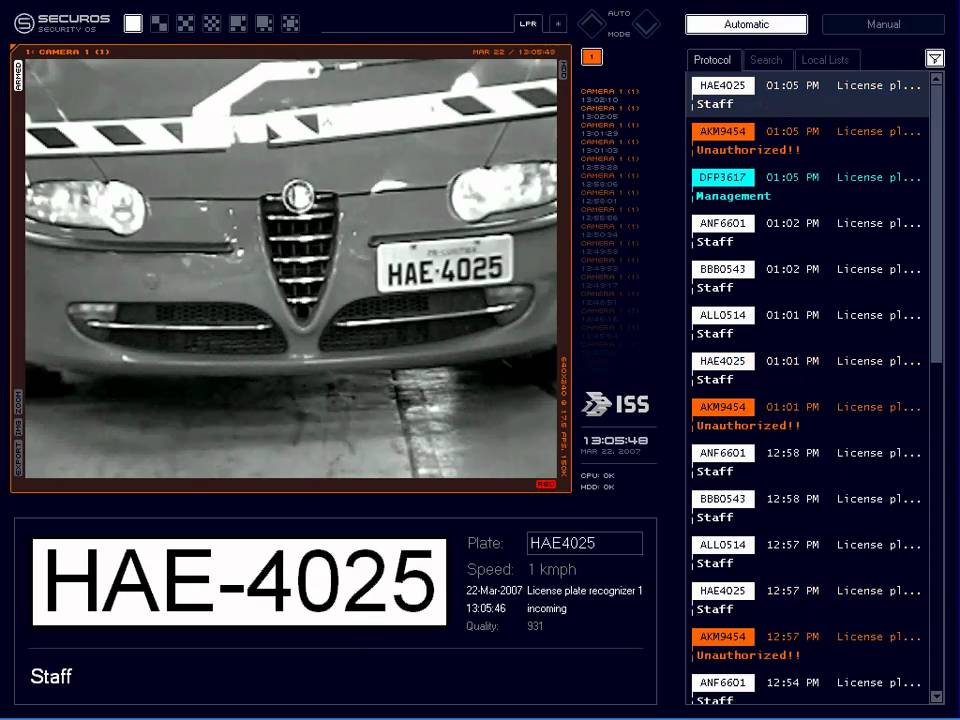Viewport: 960px width, 720px height.
Task: Click the orange camera 1 indicator button
Action: (x=591, y=57)
